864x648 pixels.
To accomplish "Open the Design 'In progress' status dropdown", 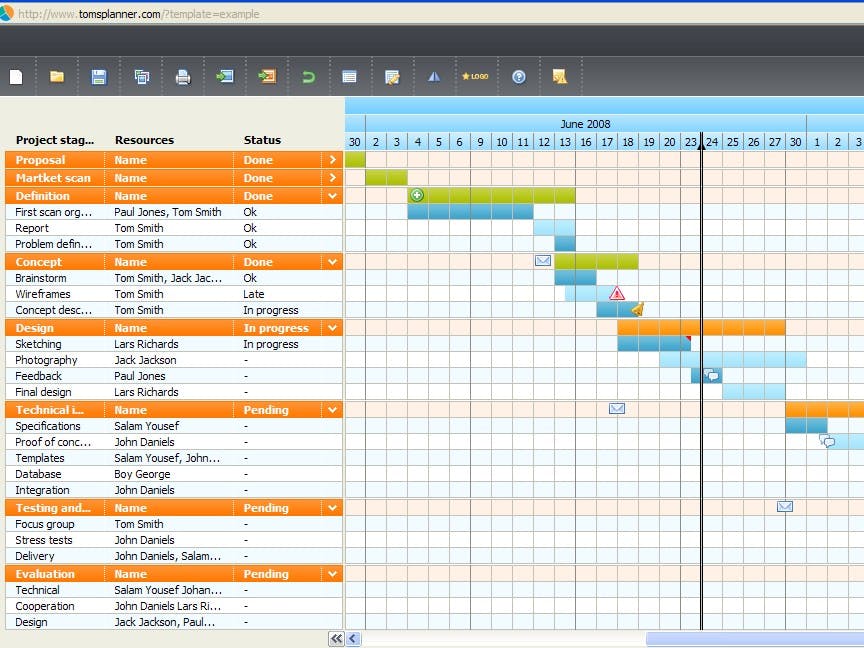I will click(x=332, y=327).
